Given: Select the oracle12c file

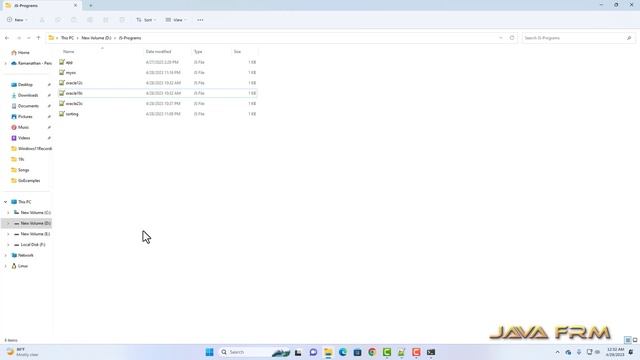Looking at the screenshot, I should pos(158,83).
